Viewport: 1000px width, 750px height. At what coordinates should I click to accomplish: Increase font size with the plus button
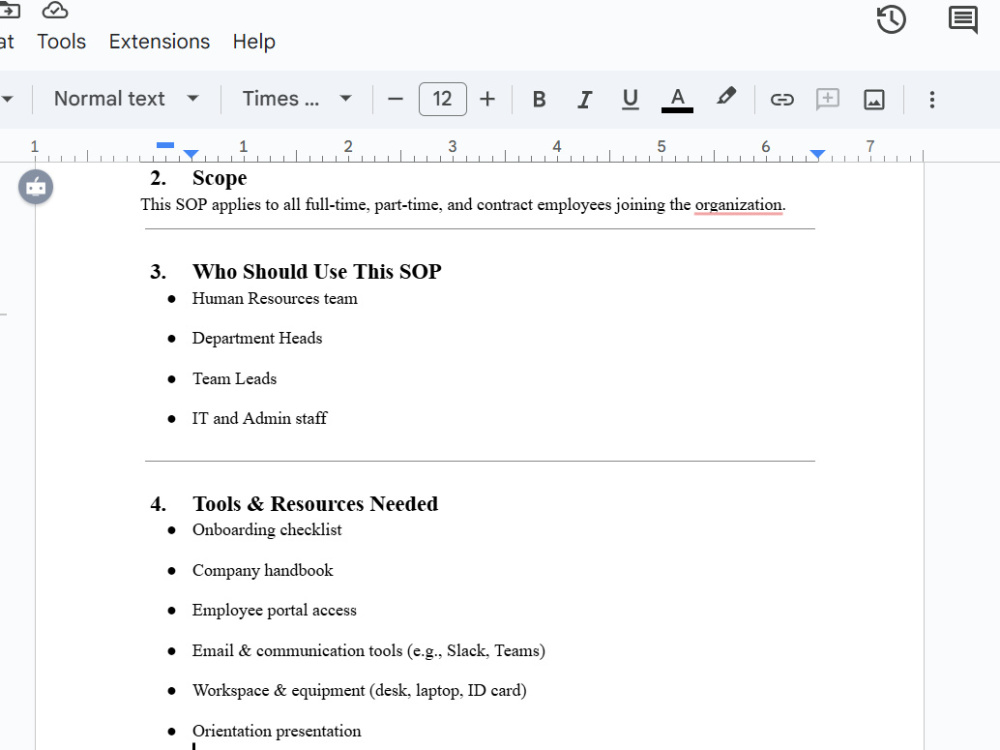487,99
